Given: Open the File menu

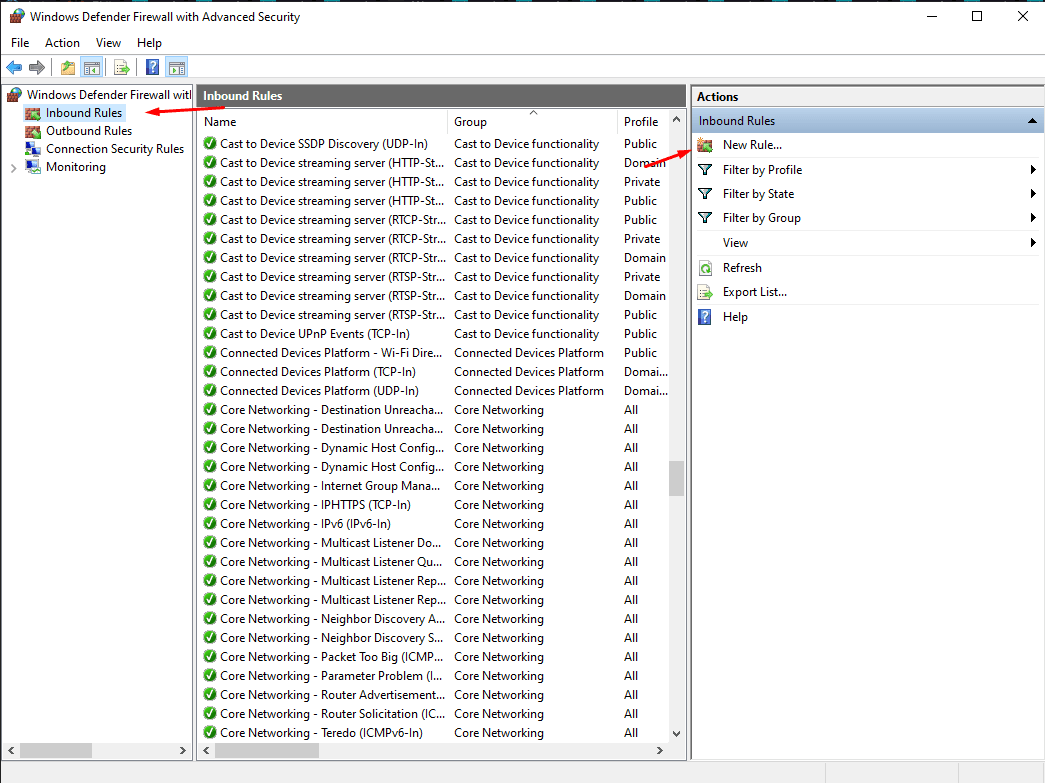Looking at the screenshot, I should point(20,43).
